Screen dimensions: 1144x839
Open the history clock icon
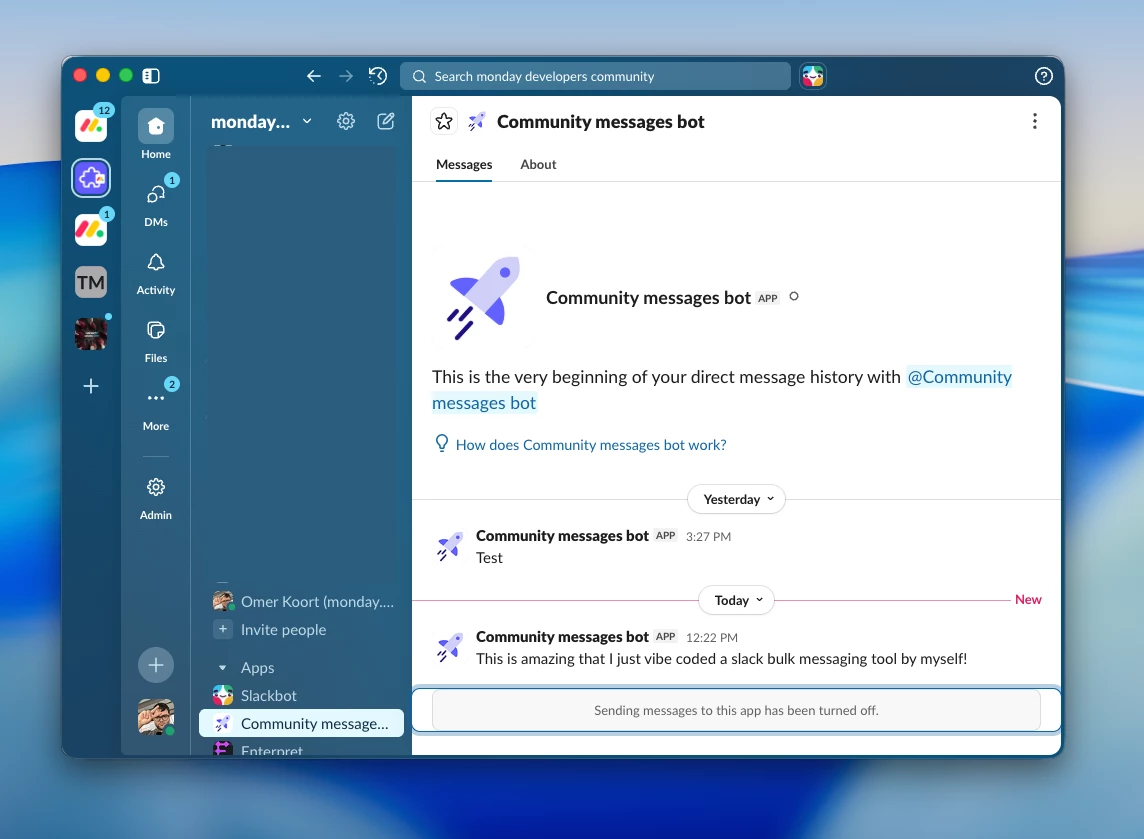[x=378, y=76]
